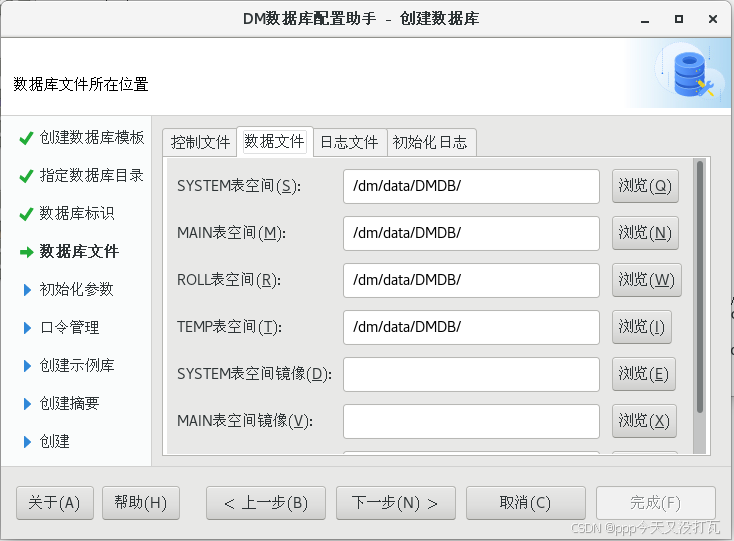Screen dimensions: 734x541
Task: Focus the SYSTEM表空间镜像(D) empty field
Action: point(471,374)
